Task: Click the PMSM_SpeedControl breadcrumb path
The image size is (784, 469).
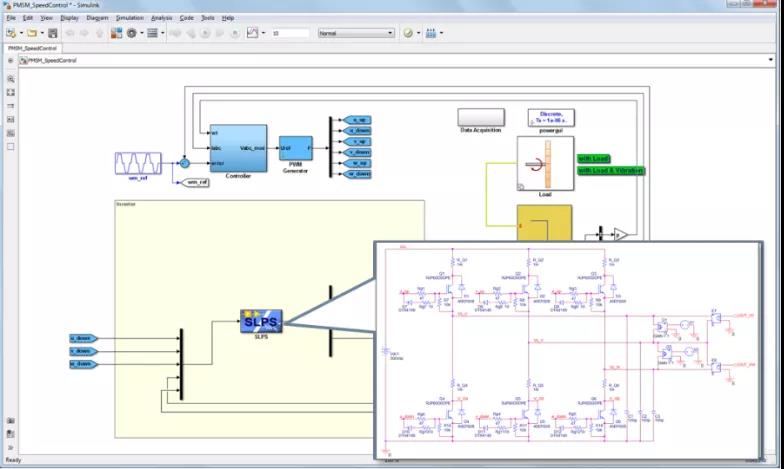Action: 52,60
